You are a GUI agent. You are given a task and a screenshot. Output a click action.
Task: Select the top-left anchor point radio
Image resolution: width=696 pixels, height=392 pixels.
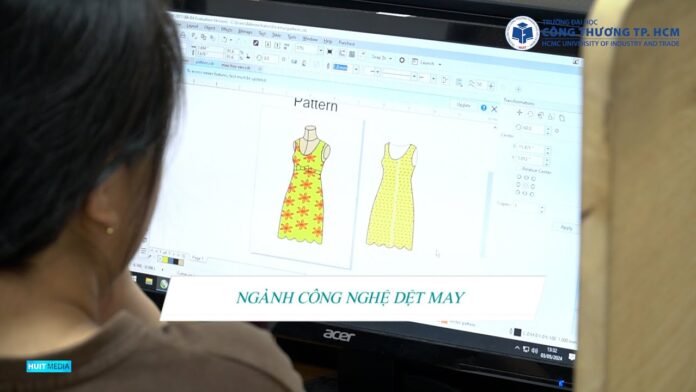point(519,177)
